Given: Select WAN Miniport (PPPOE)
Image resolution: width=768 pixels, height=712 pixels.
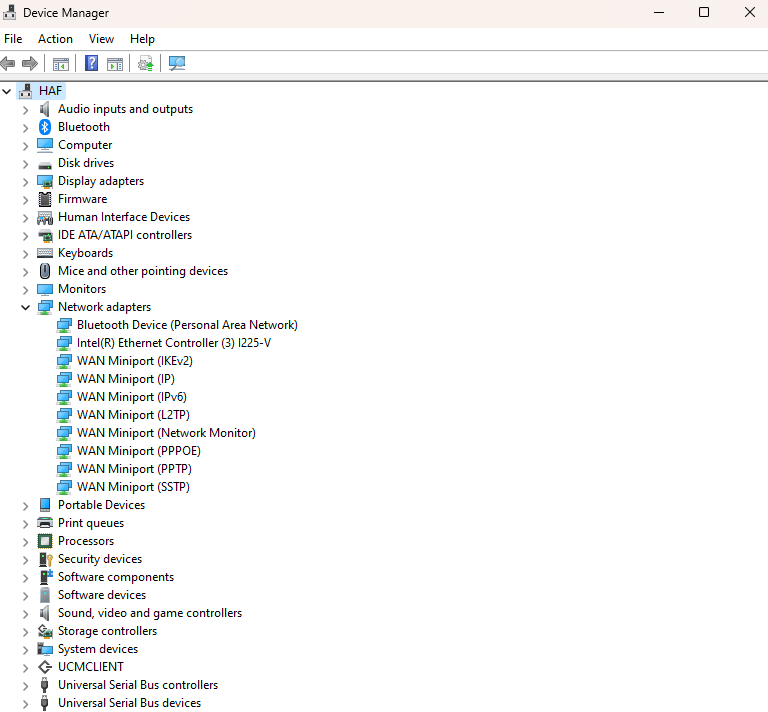Looking at the screenshot, I should [x=139, y=451].
